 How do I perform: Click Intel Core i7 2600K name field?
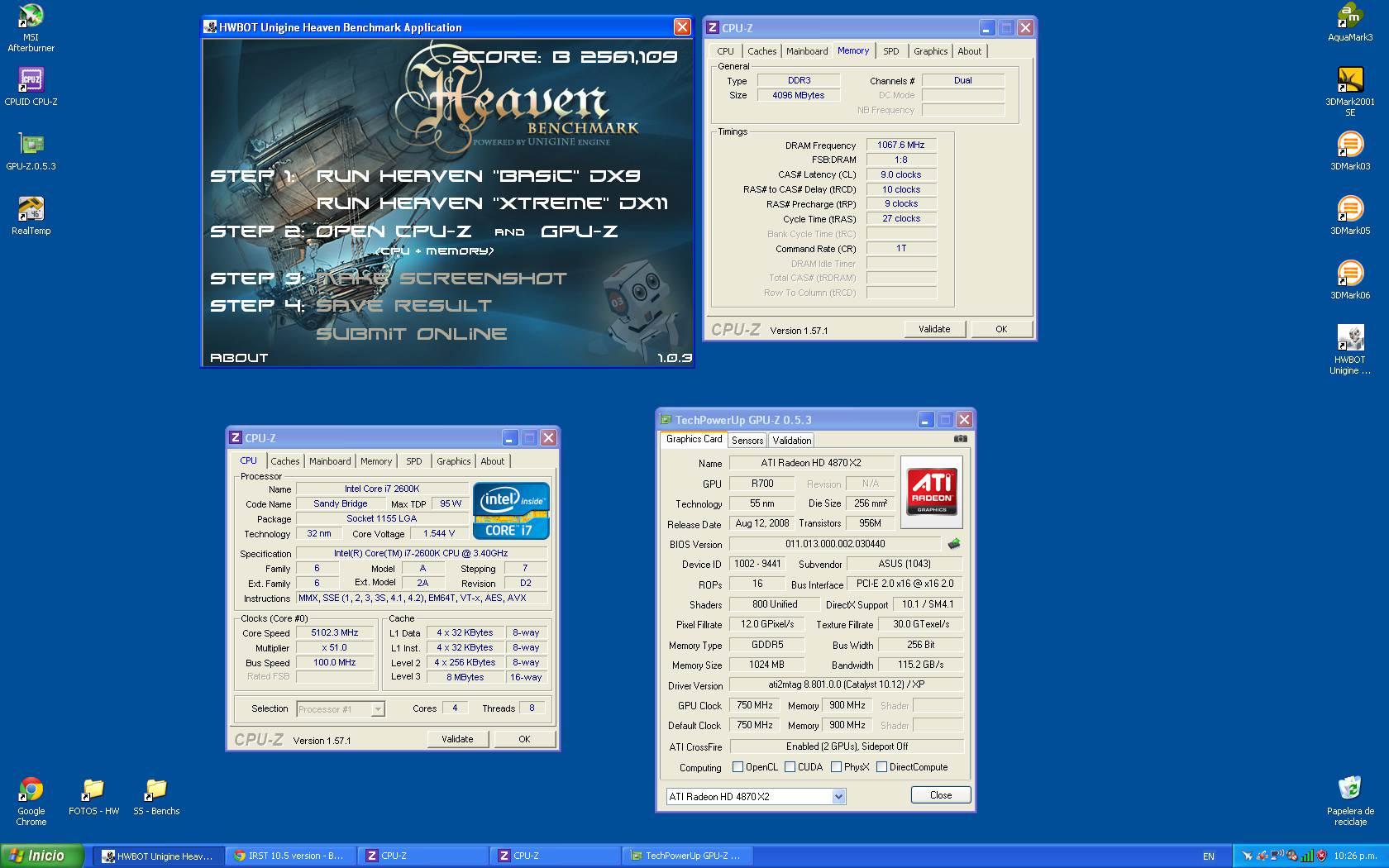(x=382, y=489)
